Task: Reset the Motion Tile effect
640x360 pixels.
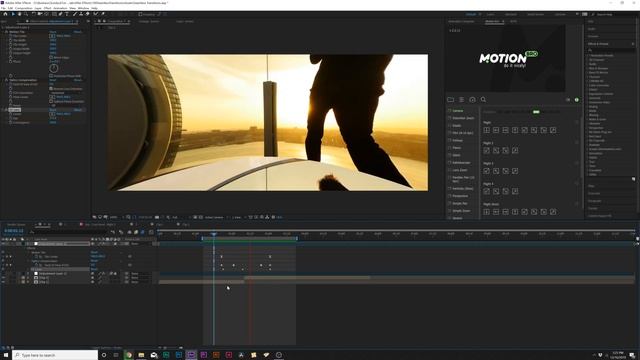Action: coord(53,31)
